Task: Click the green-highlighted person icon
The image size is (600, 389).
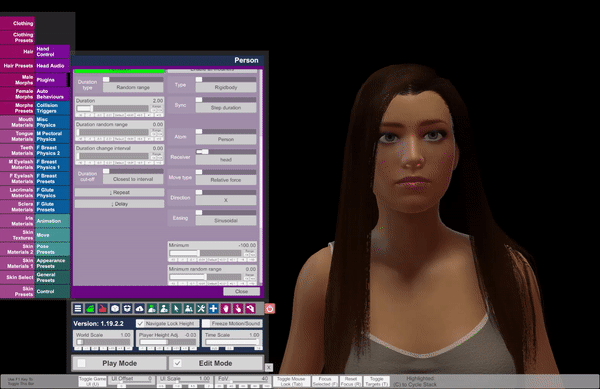Action: [x=152, y=308]
